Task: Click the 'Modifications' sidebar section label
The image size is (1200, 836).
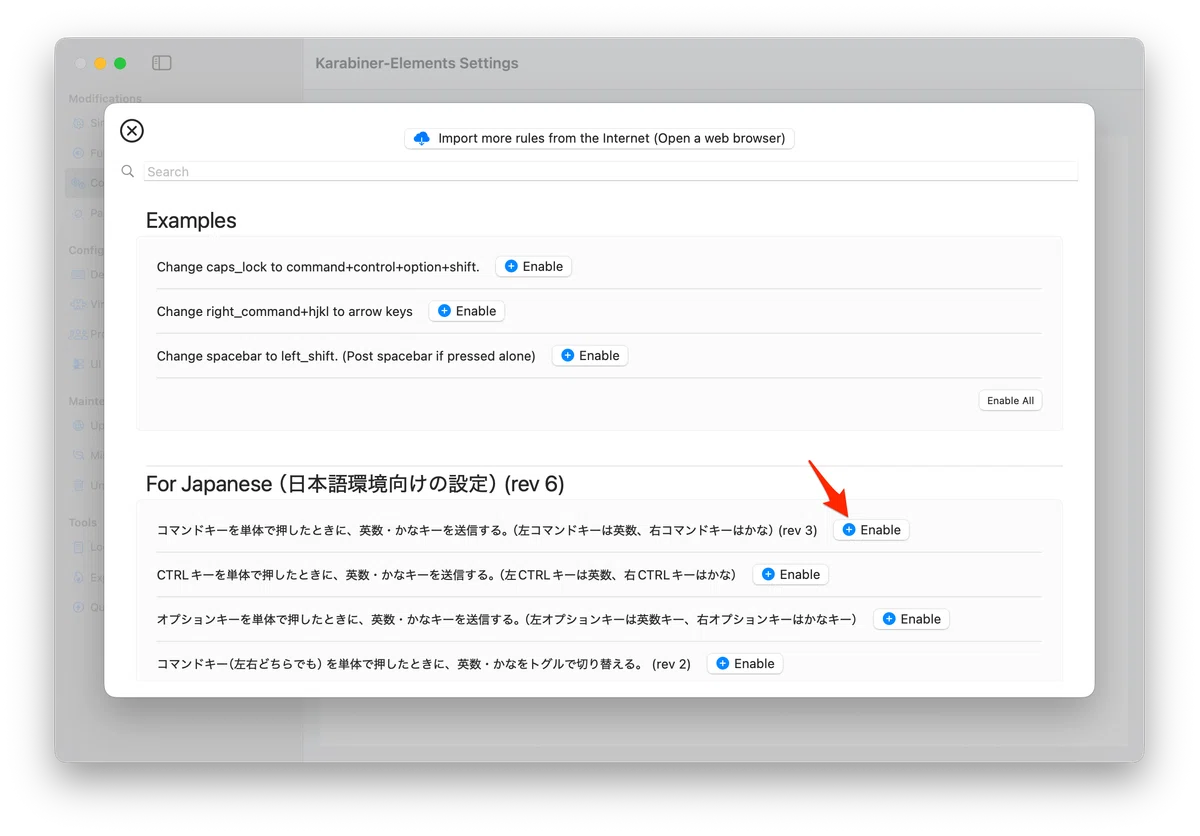Action: [105, 99]
